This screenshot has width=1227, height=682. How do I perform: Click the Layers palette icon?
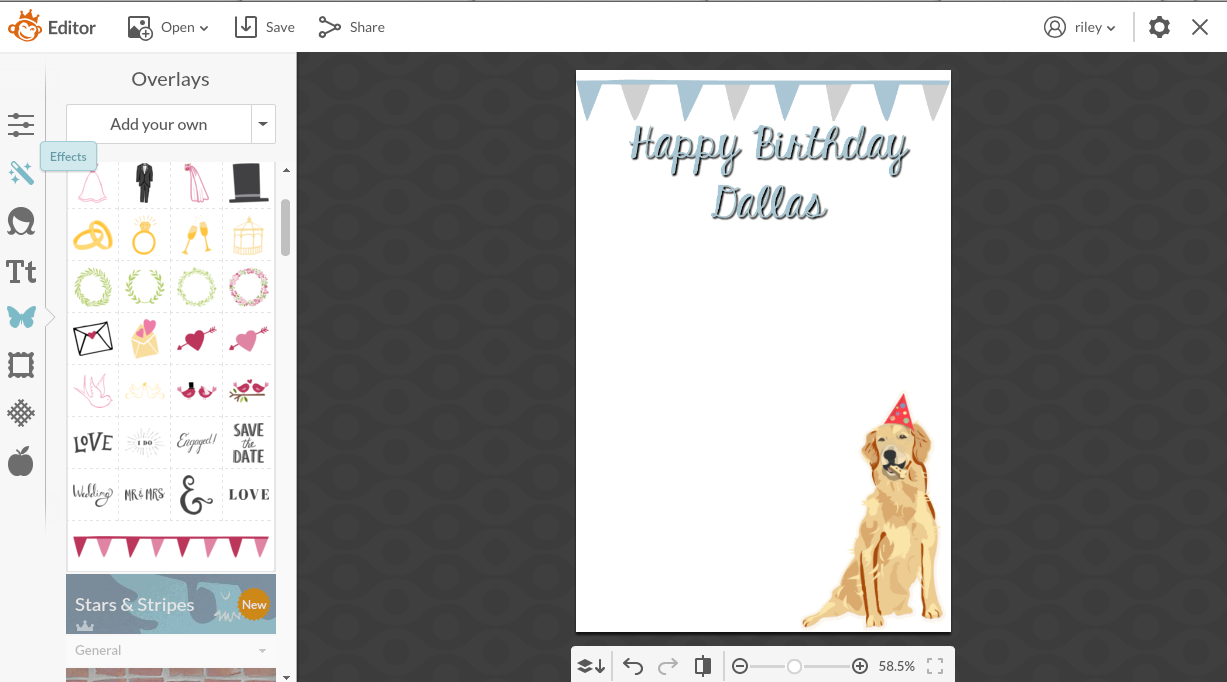click(x=592, y=666)
